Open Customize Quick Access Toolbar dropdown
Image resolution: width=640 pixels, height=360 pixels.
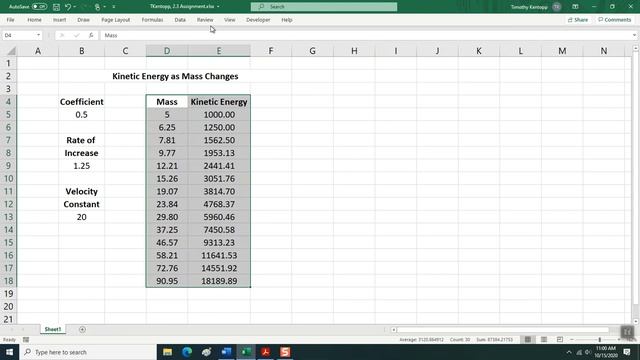click(x=113, y=7)
